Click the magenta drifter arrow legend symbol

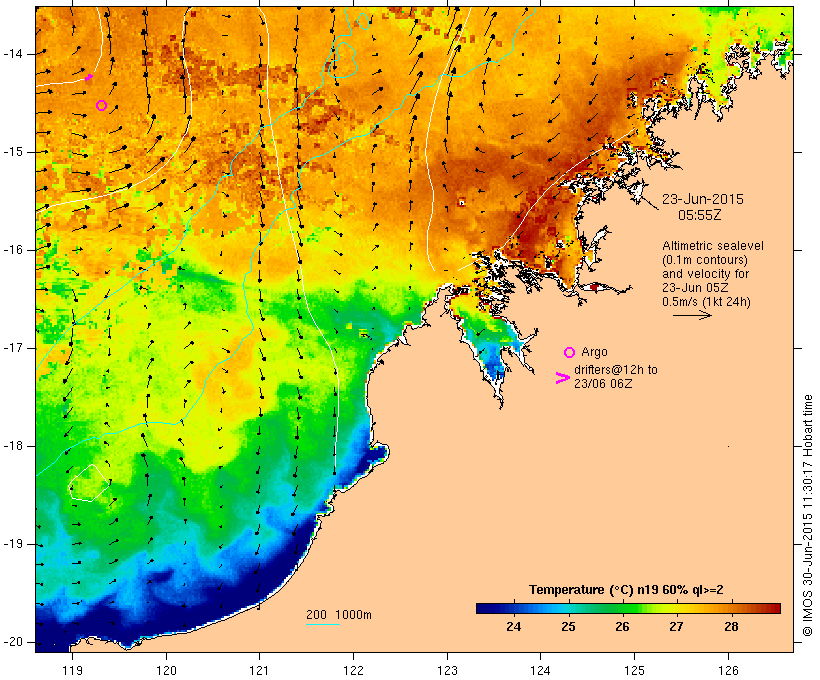(563, 378)
